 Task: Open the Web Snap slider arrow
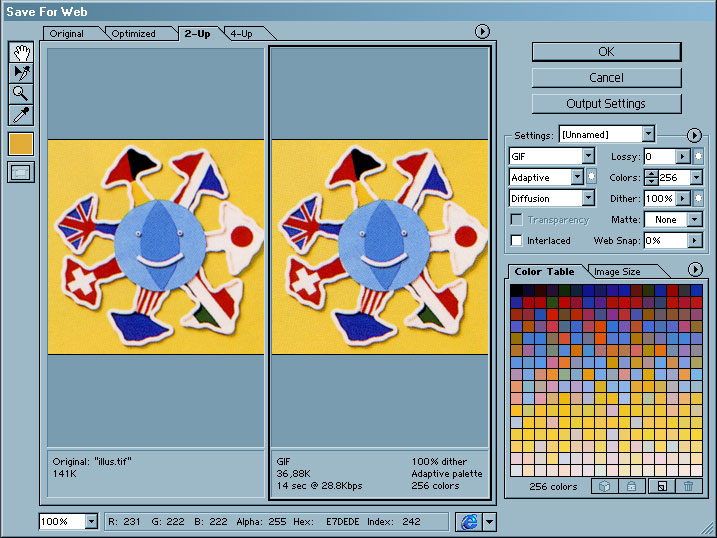(695, 240)
